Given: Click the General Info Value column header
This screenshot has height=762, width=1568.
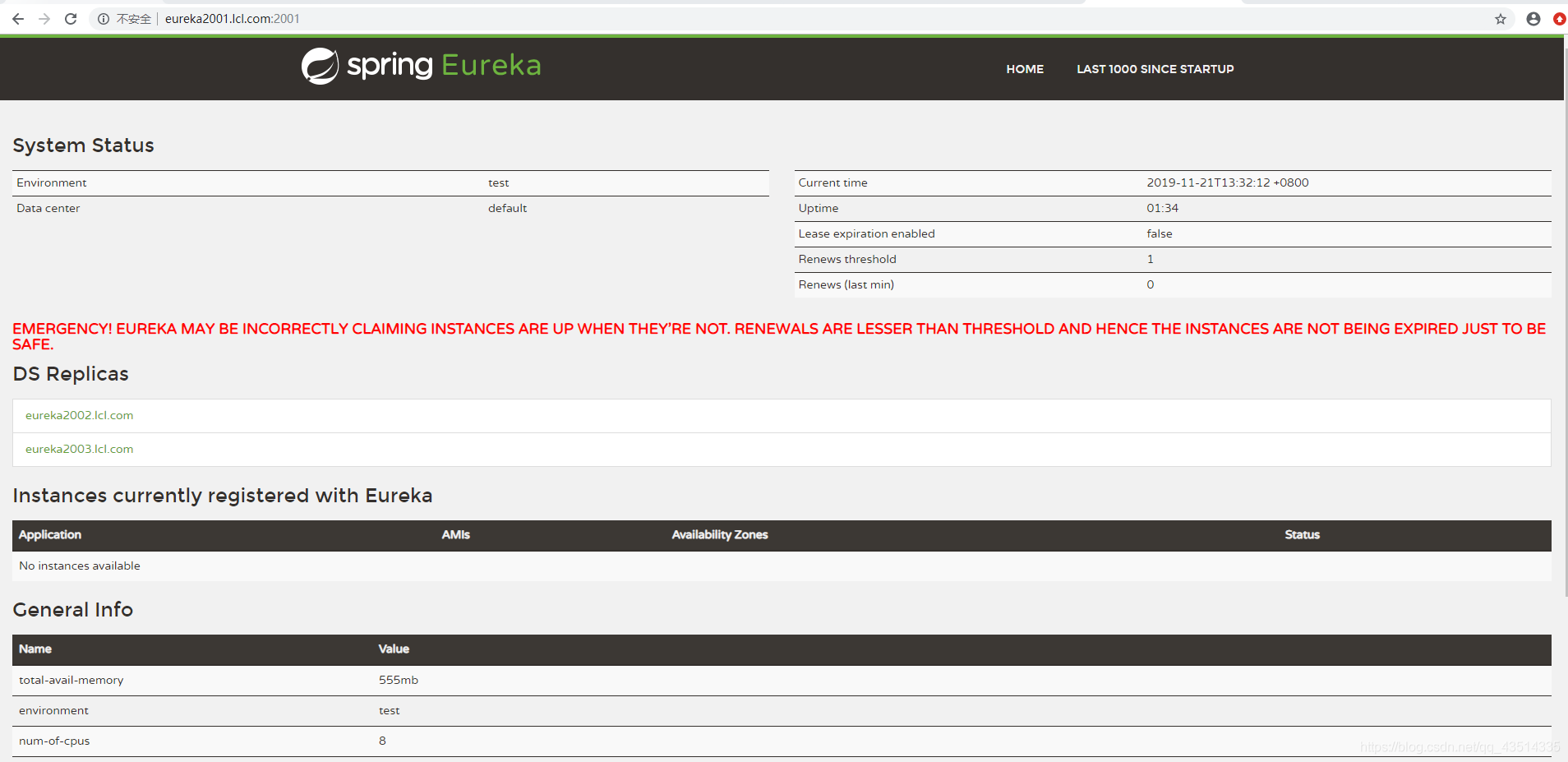Looking at the screenshot, I should click(394, 649).
